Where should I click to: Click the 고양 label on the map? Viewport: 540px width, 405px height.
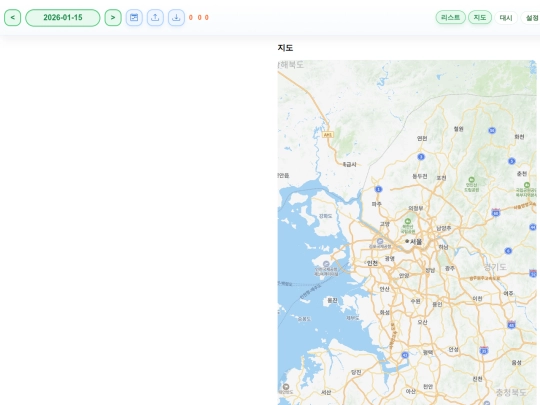[385, 224]
